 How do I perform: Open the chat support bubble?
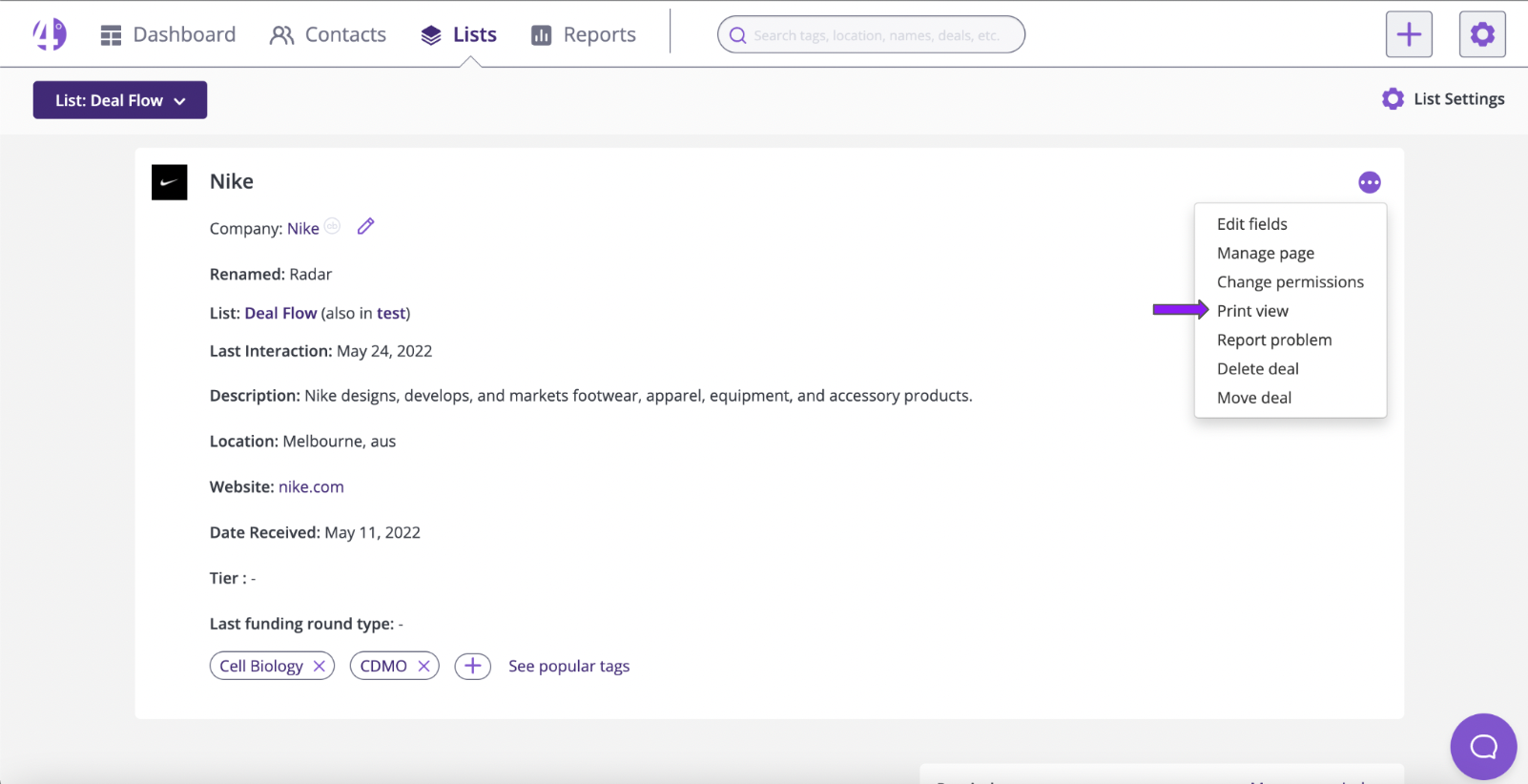pyautogui.click(x=1483, y=747)
